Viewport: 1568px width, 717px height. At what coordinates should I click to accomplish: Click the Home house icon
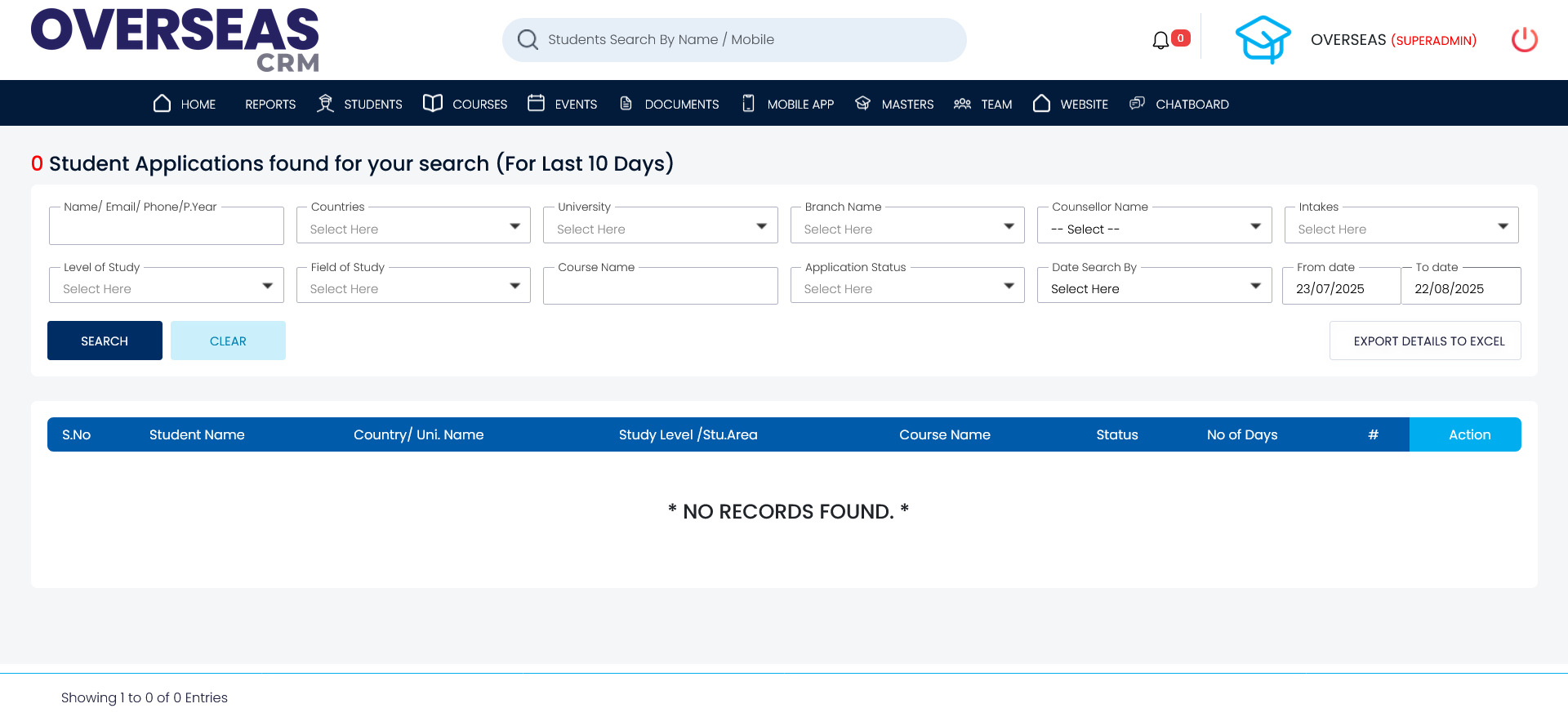pyautogui.click(x=162, y=104)
